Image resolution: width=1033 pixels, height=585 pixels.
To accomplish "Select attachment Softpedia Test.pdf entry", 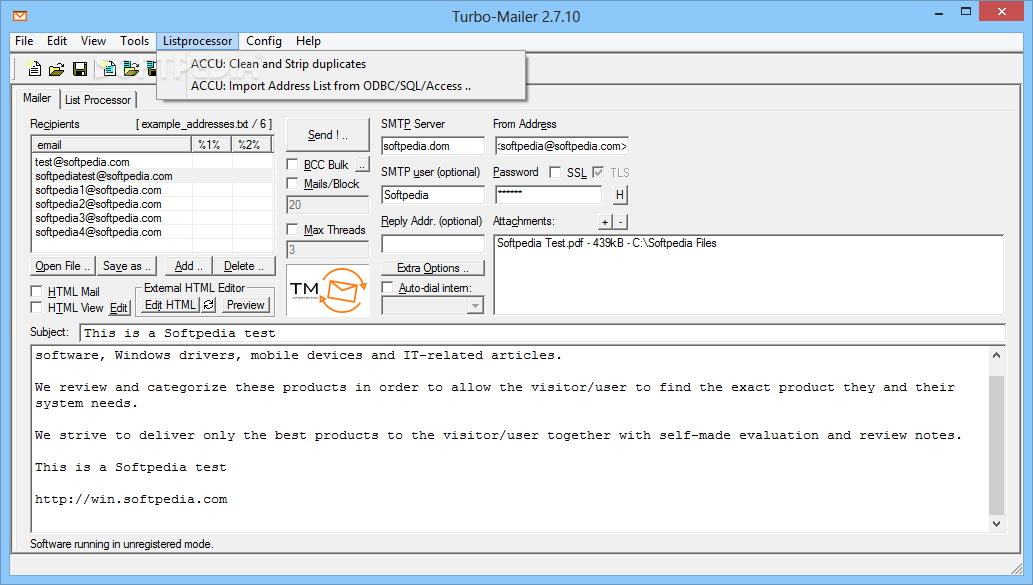I will coord(606,243).
